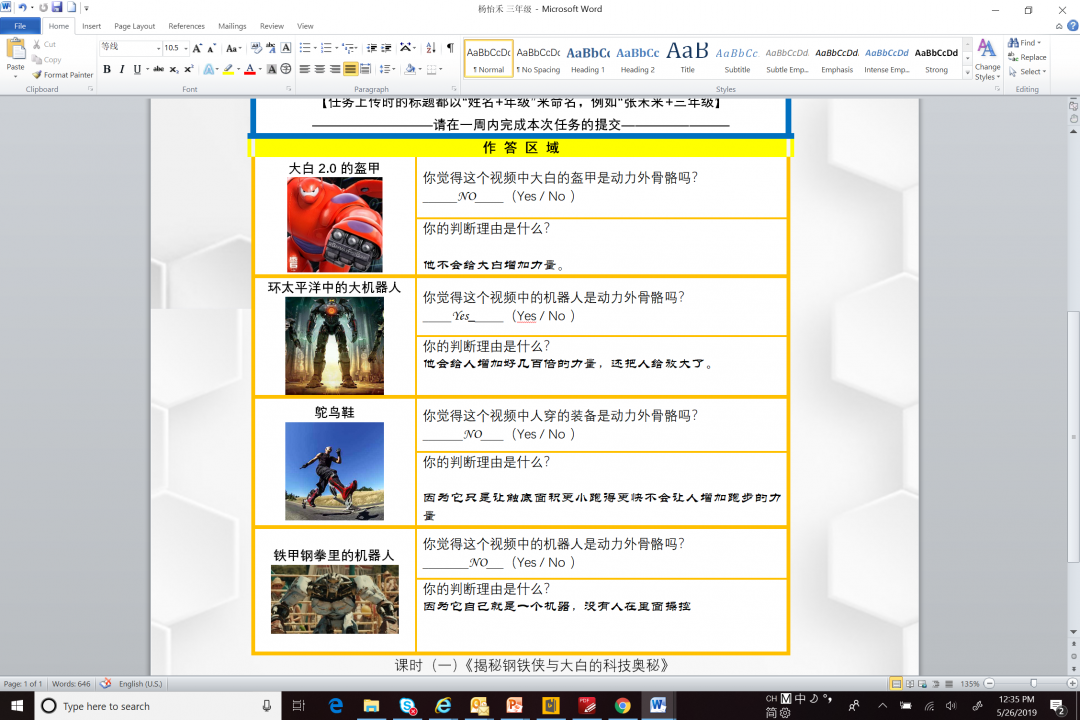The width and height of the screenshot is (1080, 720).
Task: Shrink the font size
Action: 211,48
